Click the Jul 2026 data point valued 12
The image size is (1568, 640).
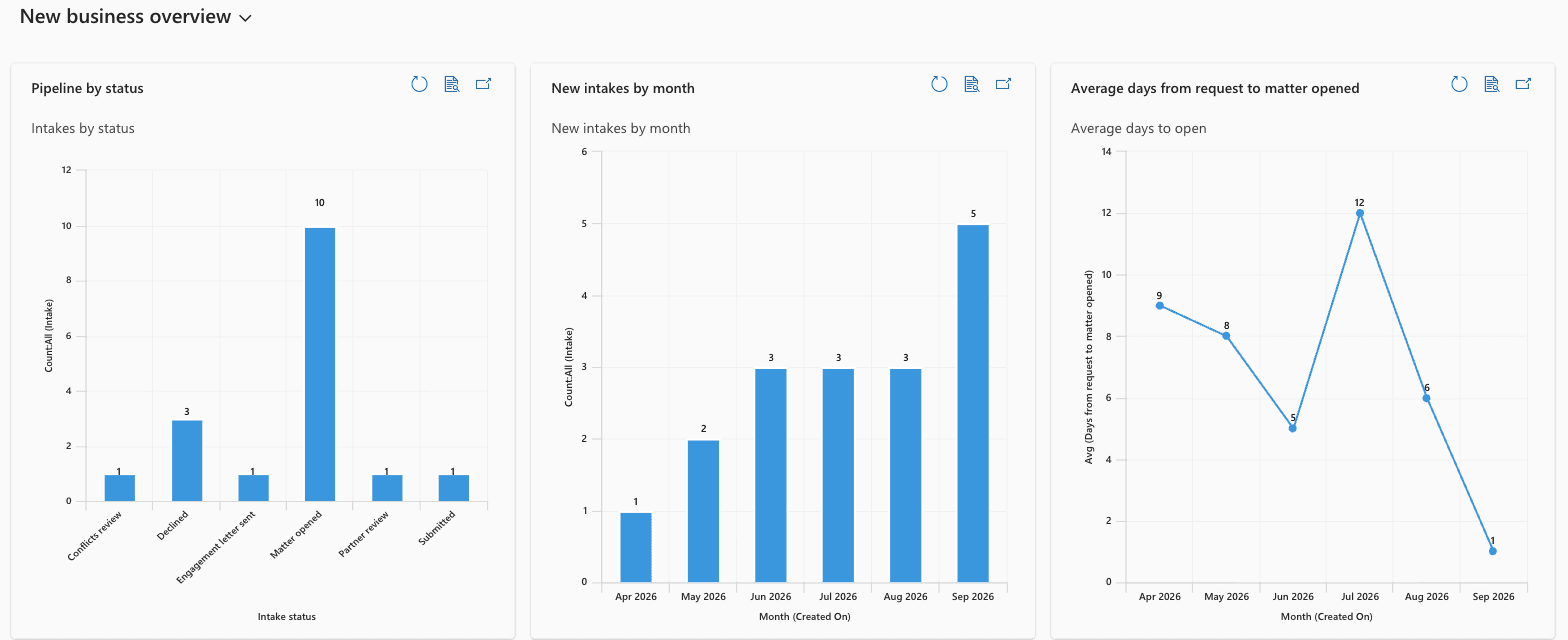coord(1360,213)
